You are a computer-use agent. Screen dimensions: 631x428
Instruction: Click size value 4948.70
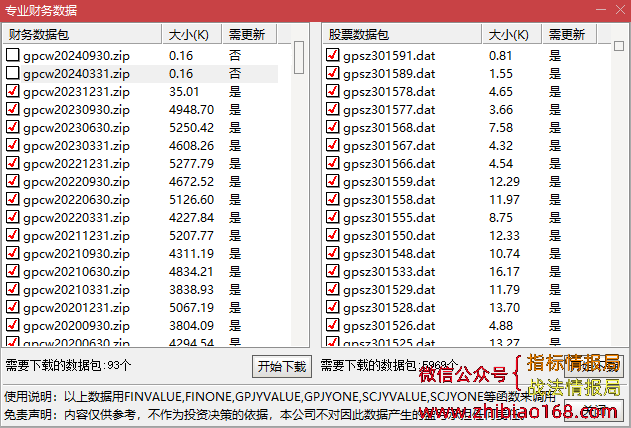pyautogui.click(x=191, y=109)
